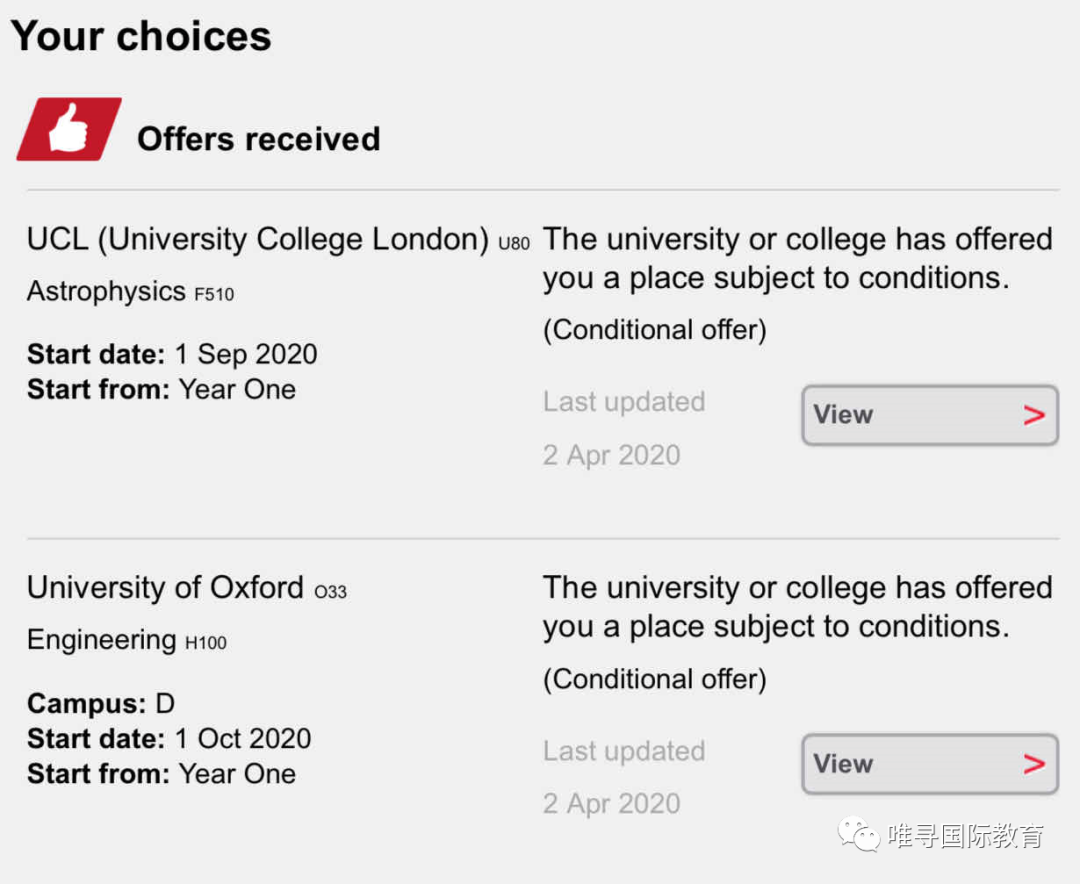Click the O33 institution code
The width and height of the screenshot is (1080, 884).
point(331,592)
